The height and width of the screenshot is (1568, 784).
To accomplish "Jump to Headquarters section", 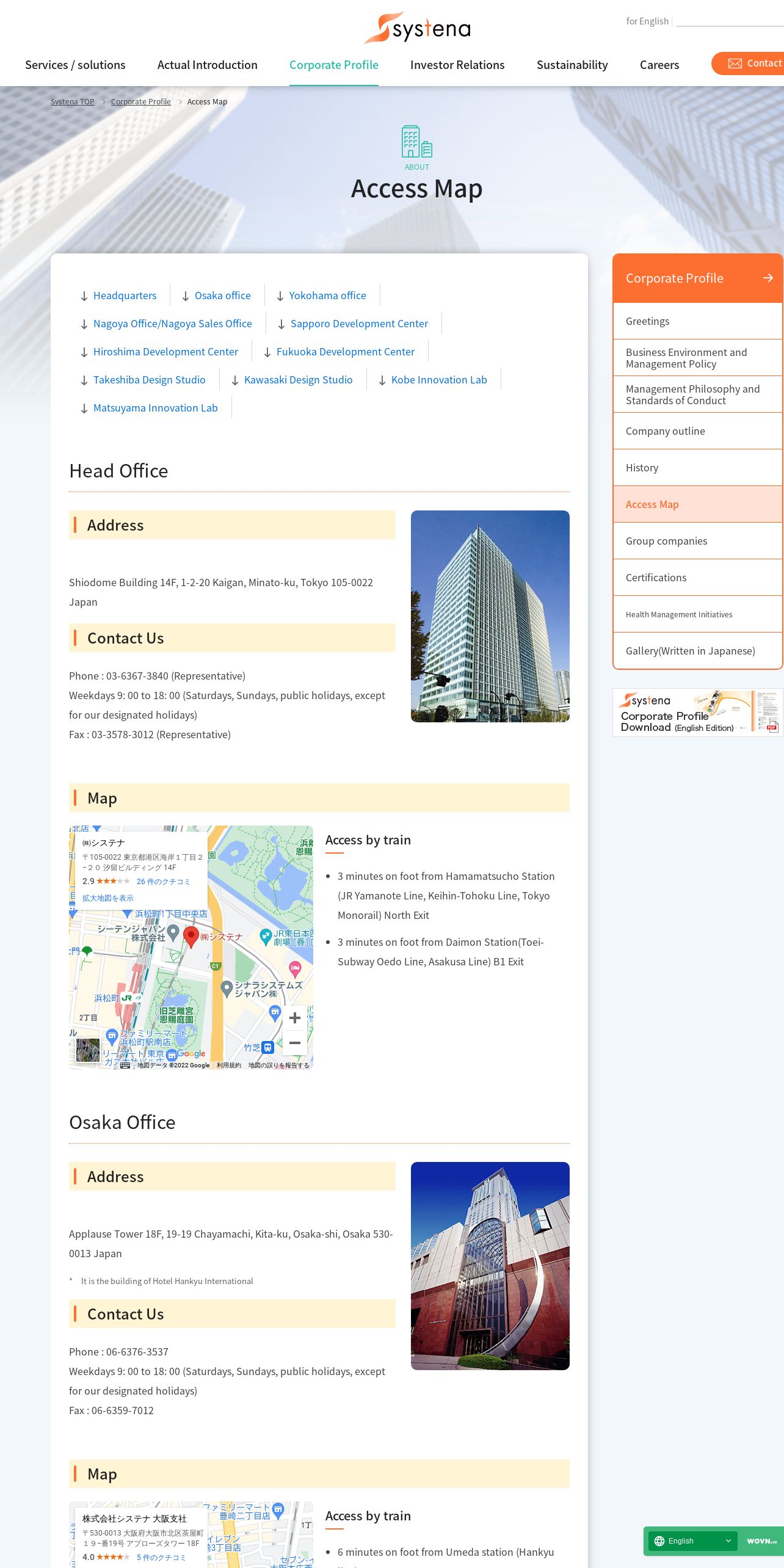I will coord(125,296).
